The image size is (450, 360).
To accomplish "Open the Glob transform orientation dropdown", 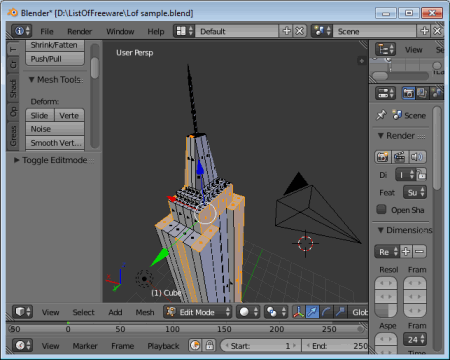I will 358,312.
